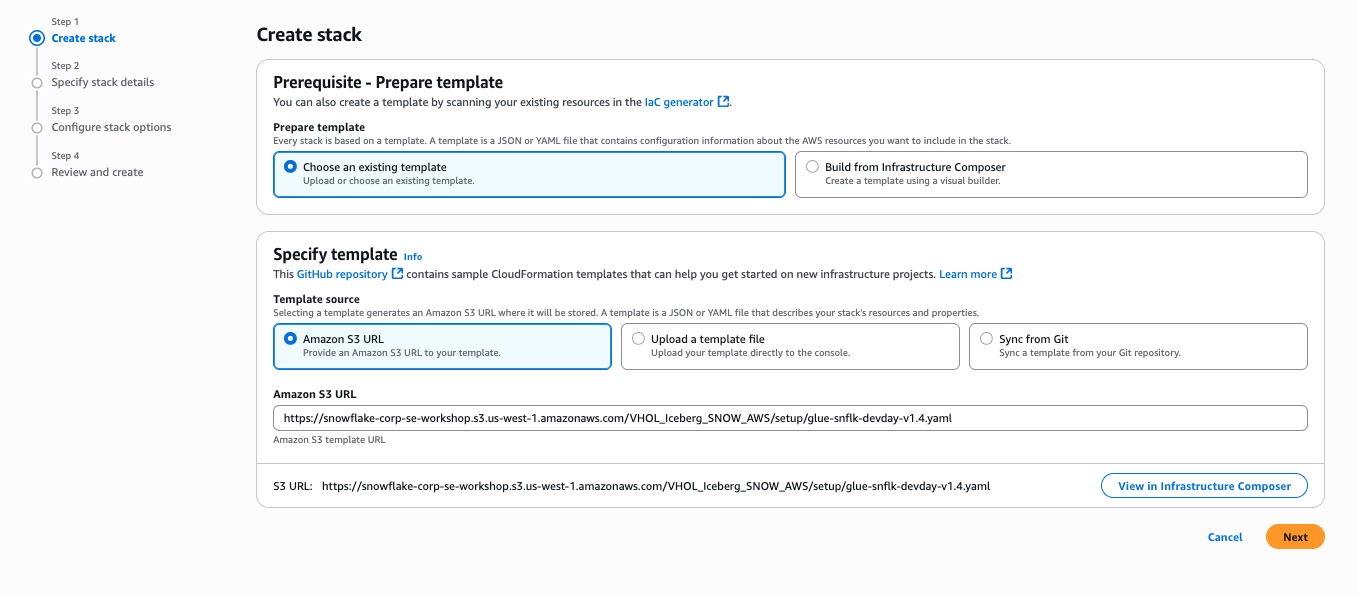Go to Step 1 Create stack
Screen dimensions: 1358x596
tap(84, 38)
